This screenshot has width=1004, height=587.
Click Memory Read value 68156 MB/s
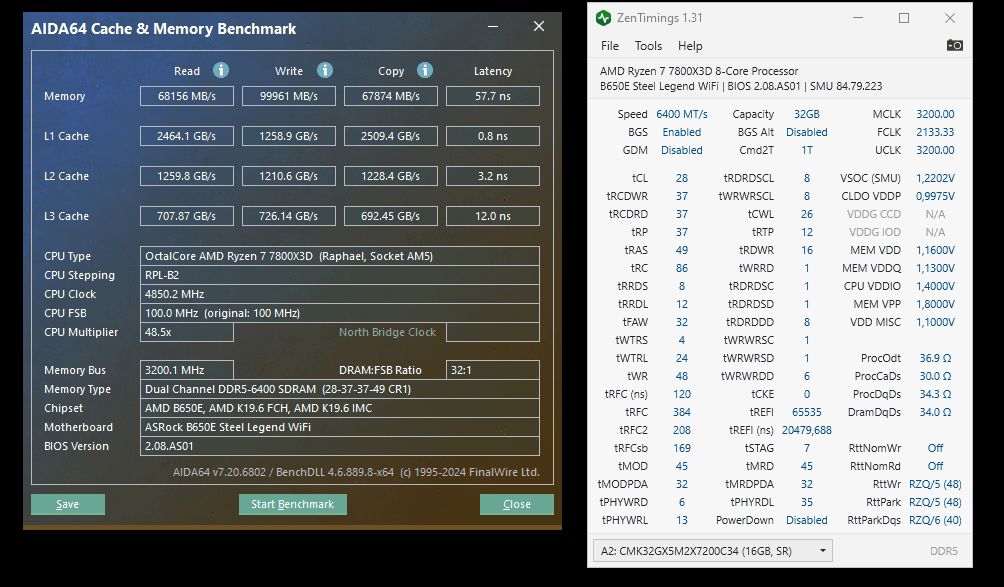(187, 96)
